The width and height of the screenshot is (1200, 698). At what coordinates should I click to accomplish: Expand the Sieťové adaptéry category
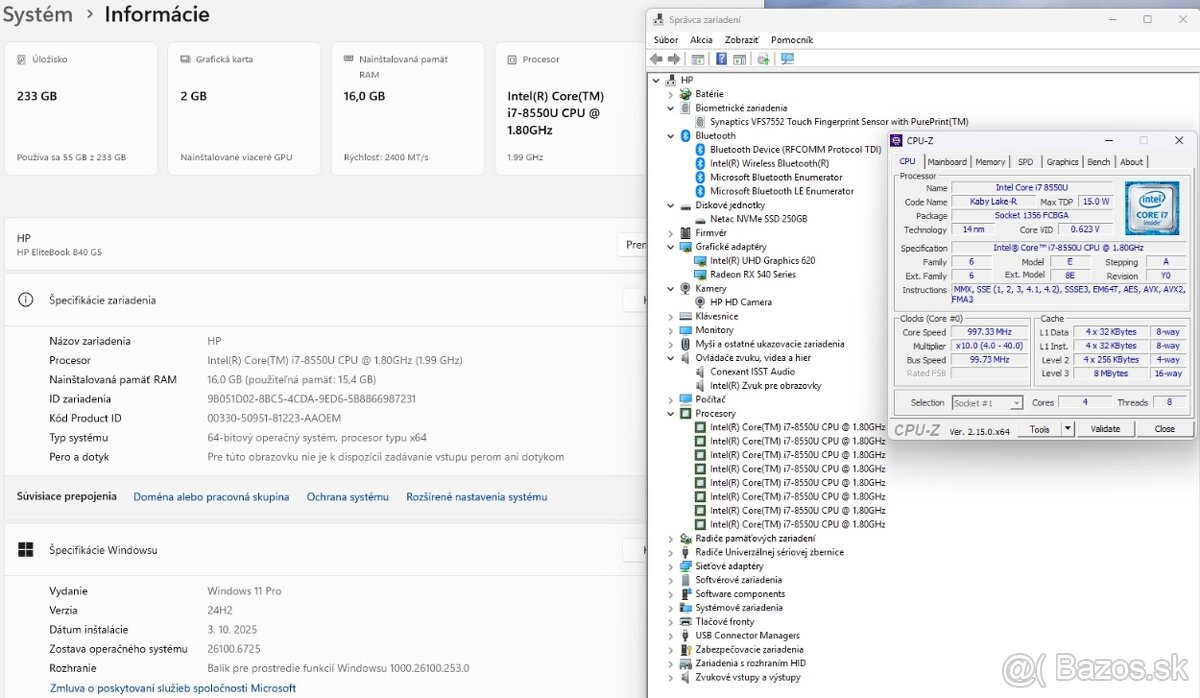[671, 566]
